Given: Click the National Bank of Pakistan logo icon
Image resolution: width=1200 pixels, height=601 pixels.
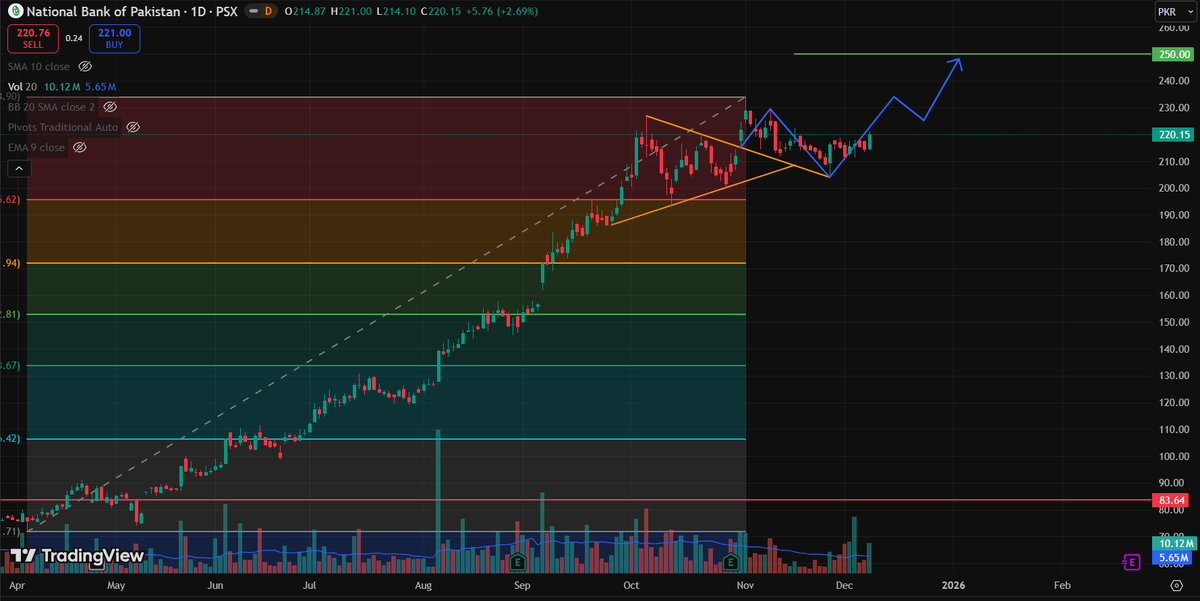Looking at the screenshot, I should pyautogui.click(x=14, y=11).
